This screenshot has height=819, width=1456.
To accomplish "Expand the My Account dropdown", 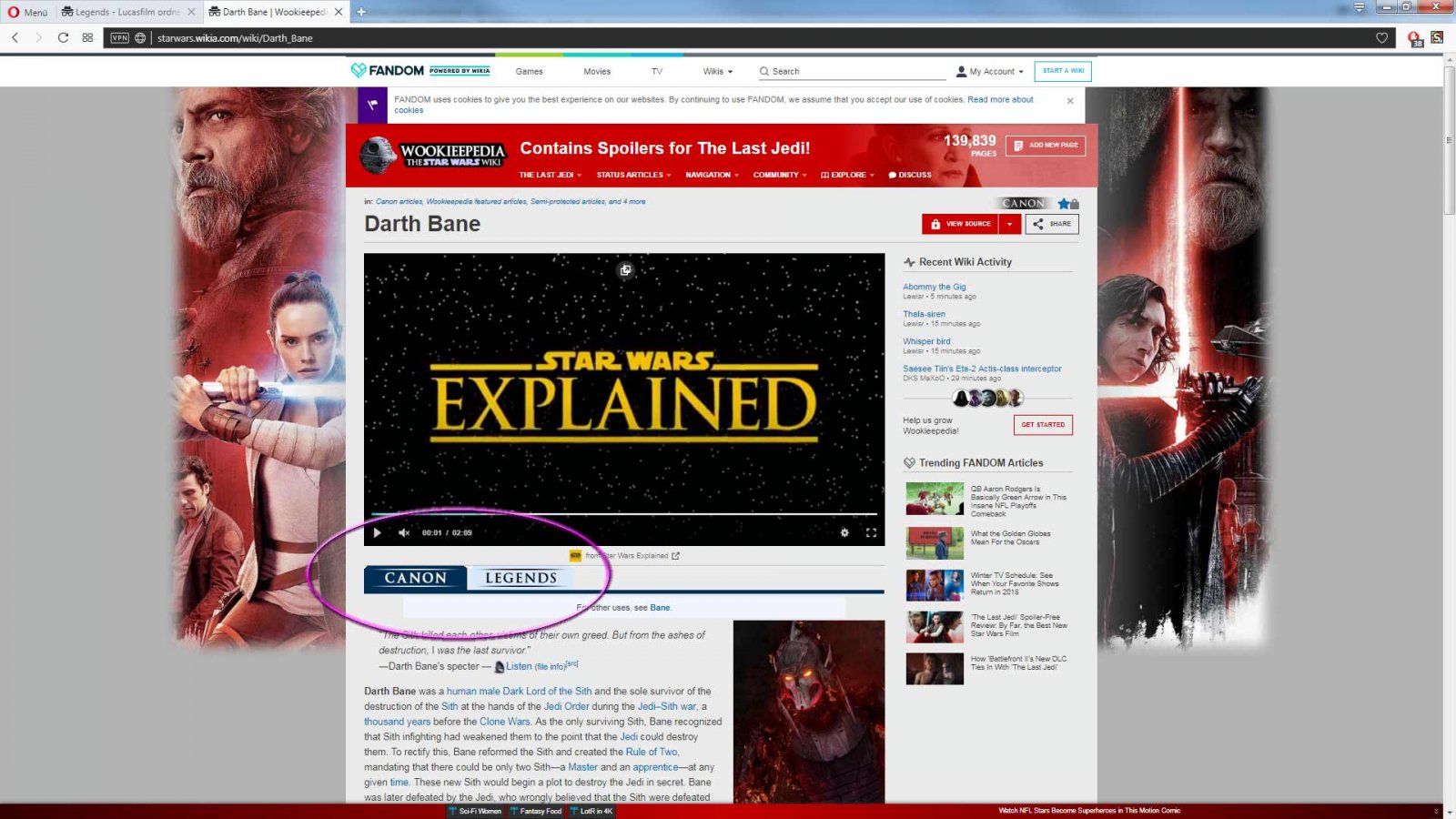I will (x=989, y=71).
